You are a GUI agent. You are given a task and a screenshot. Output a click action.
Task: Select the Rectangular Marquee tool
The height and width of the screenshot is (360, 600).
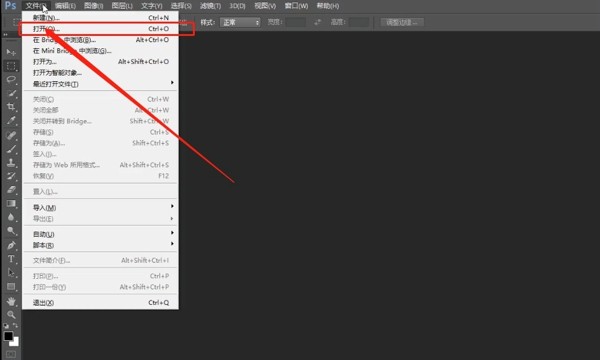(x=11, y=66)
